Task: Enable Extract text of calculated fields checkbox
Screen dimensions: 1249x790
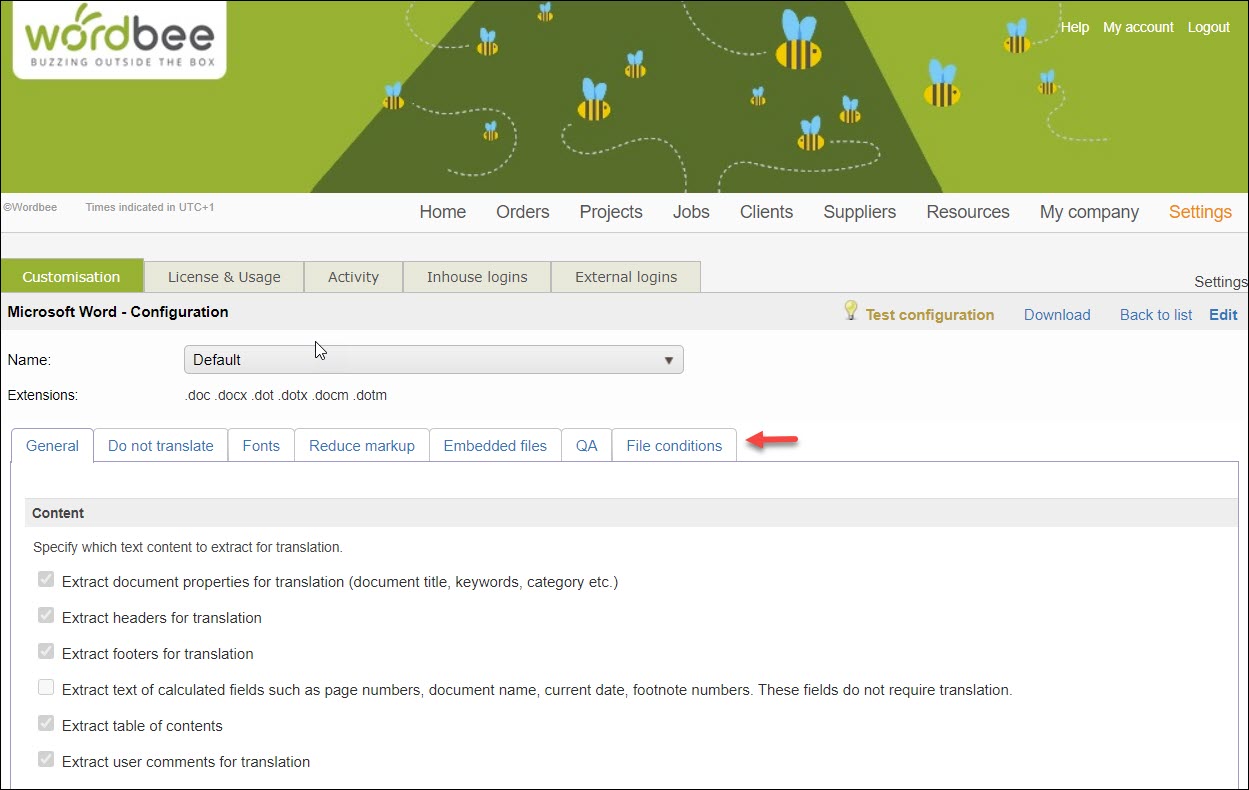Action: (46, 688)
